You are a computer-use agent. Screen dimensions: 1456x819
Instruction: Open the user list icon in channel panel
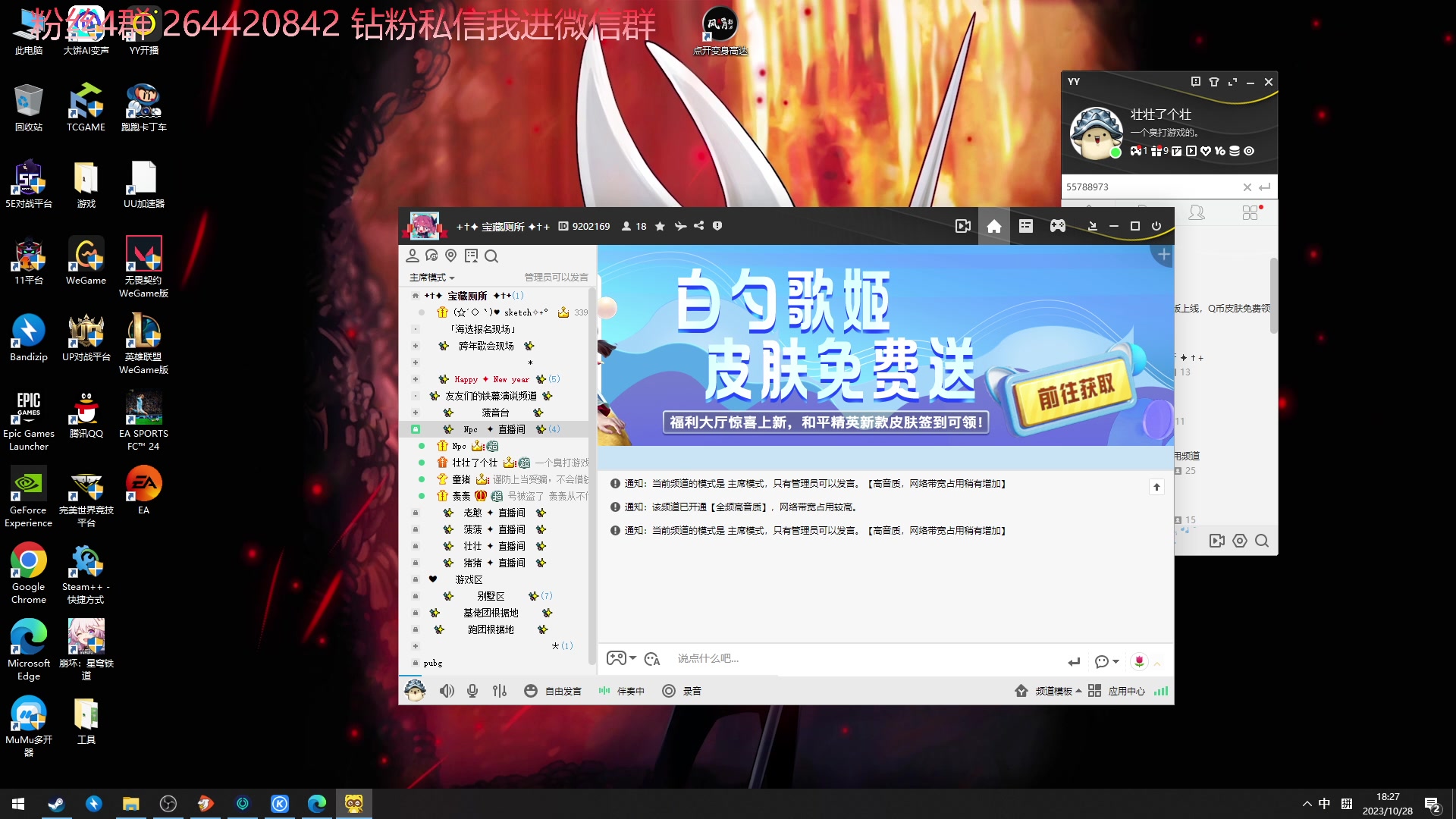coord(413,256)
